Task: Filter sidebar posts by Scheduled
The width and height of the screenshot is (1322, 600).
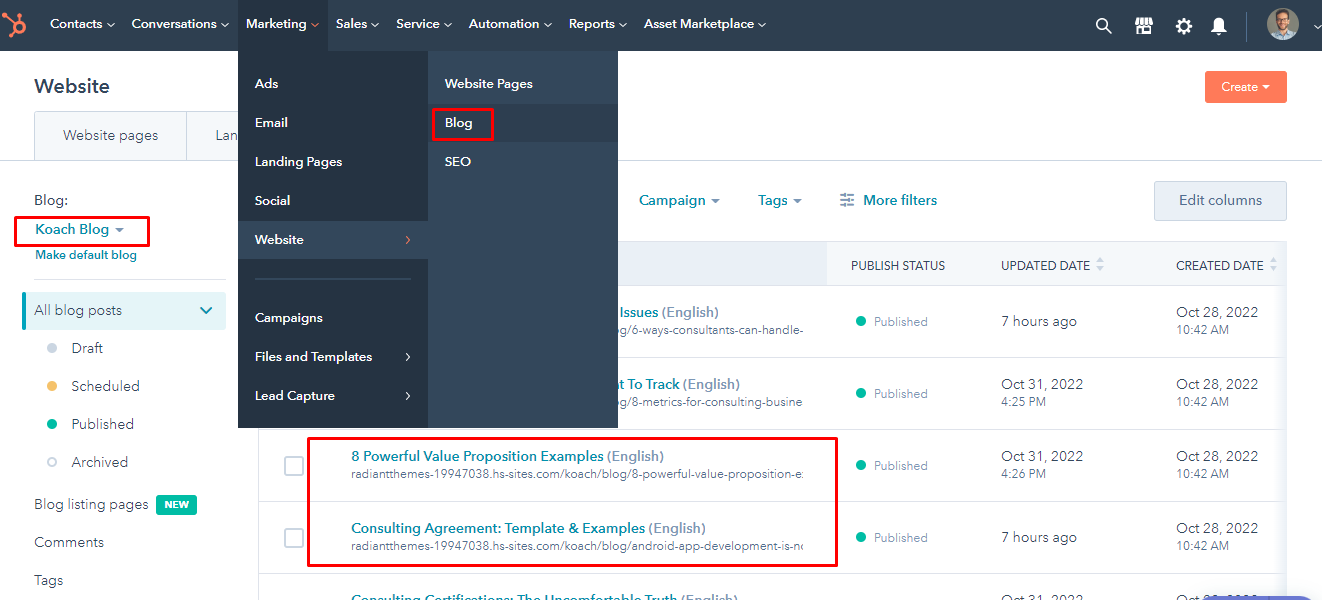Action: pos(105,386)
